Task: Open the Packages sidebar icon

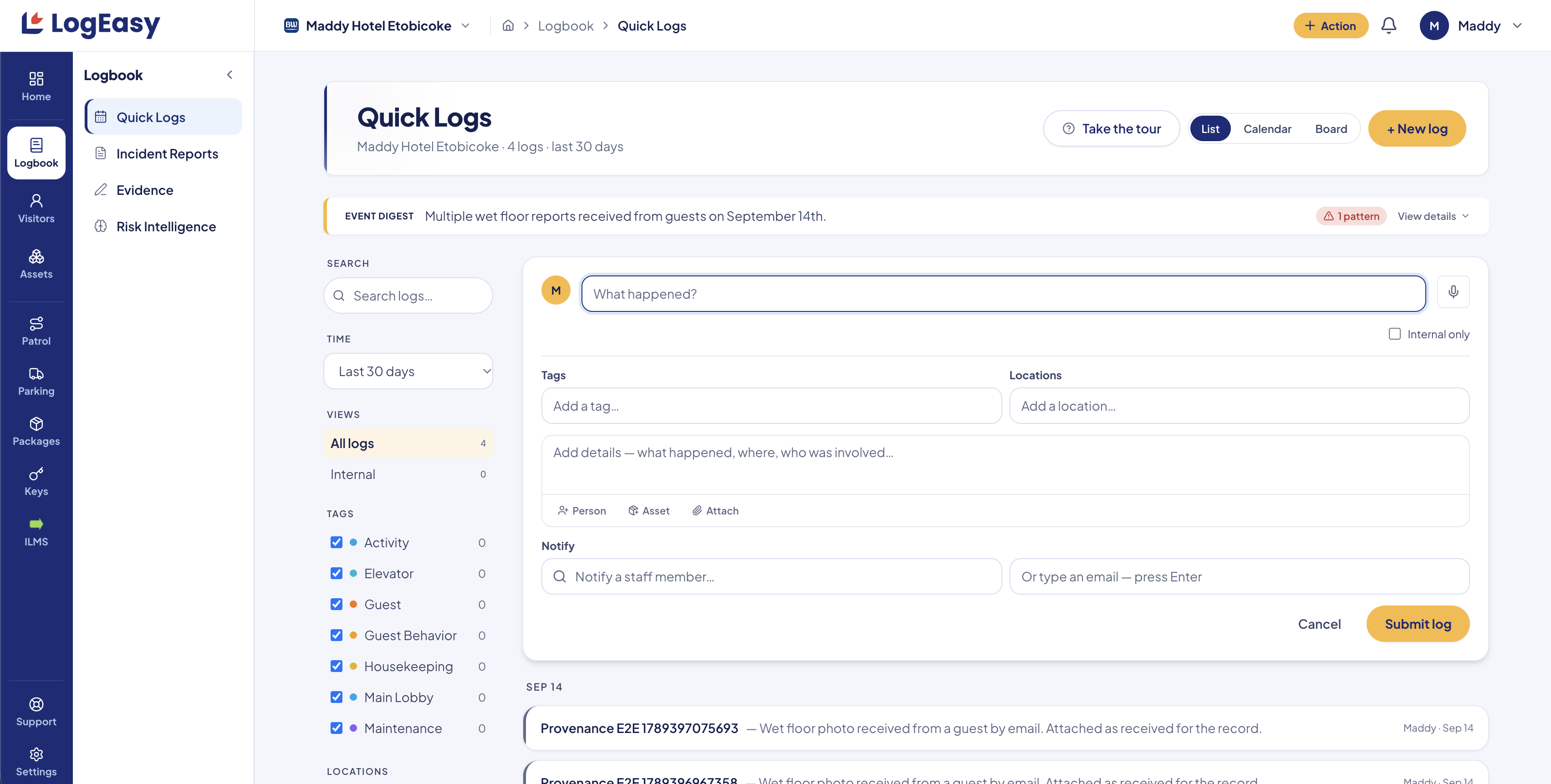Action: (x=36, y=431)
